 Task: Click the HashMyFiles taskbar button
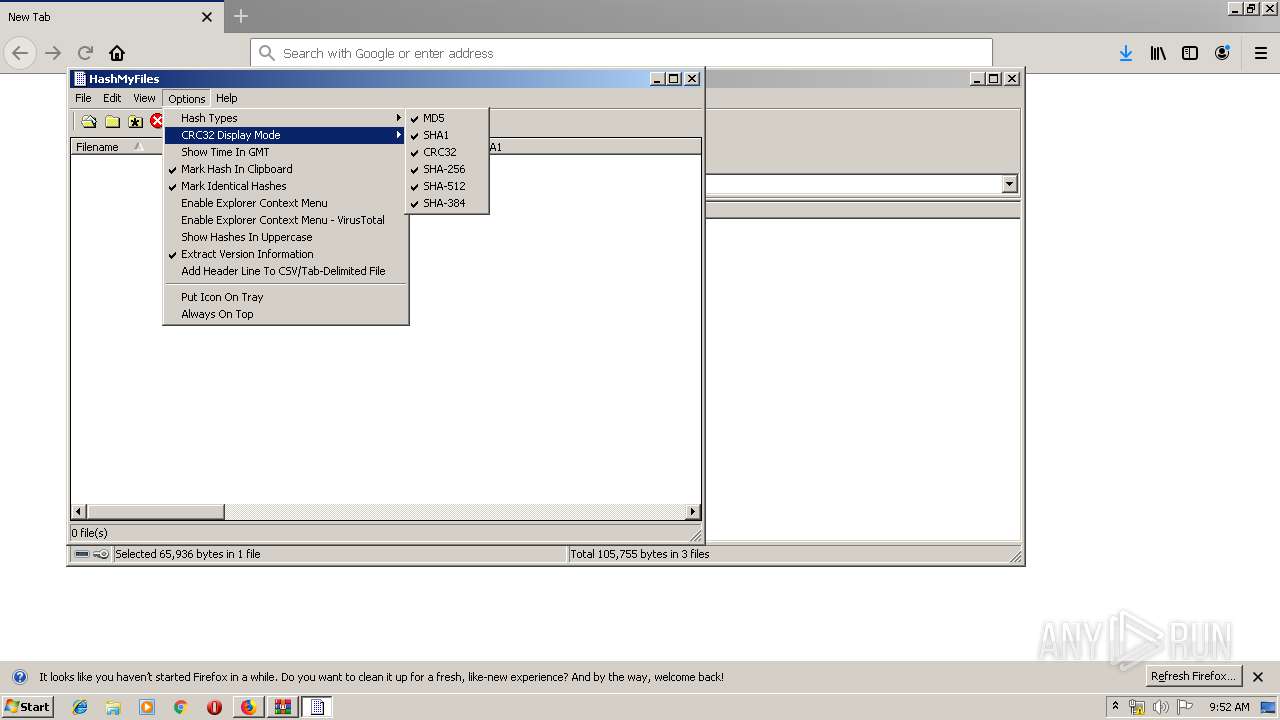pyautogui.click(x=317, y=707)
